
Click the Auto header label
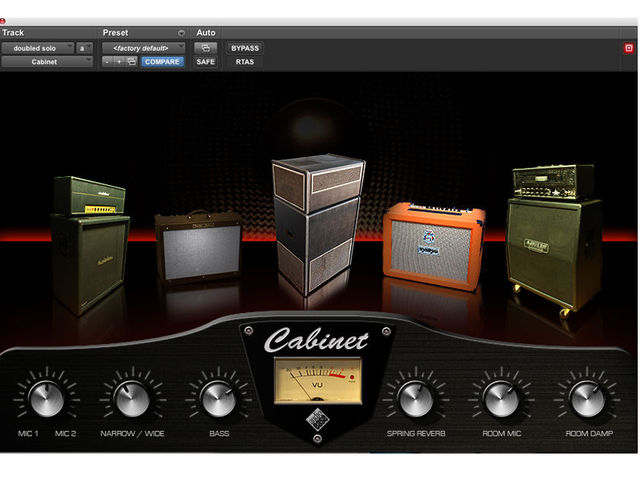coord(206,33)
